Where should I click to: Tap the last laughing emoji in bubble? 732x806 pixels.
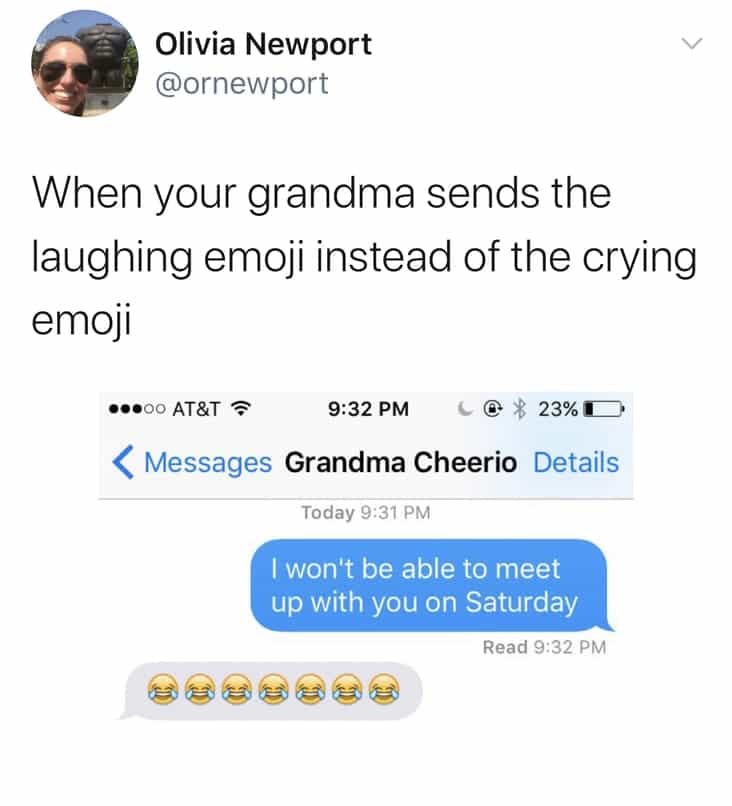click(385, 689)
